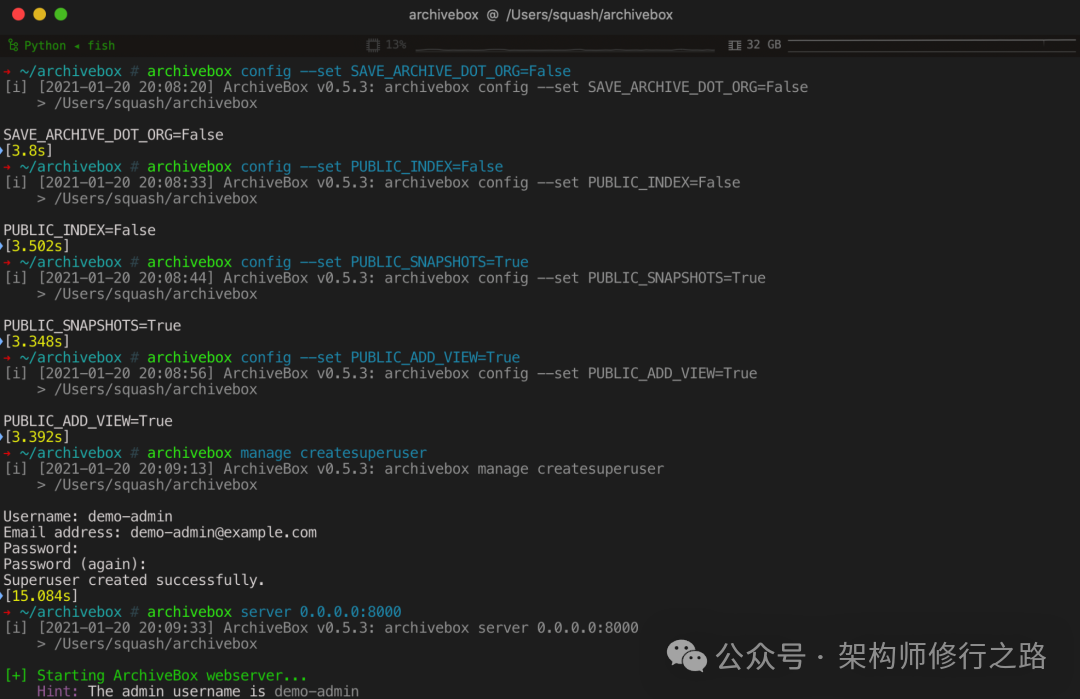Click the window title showing archivebox path

coord(540,15)
